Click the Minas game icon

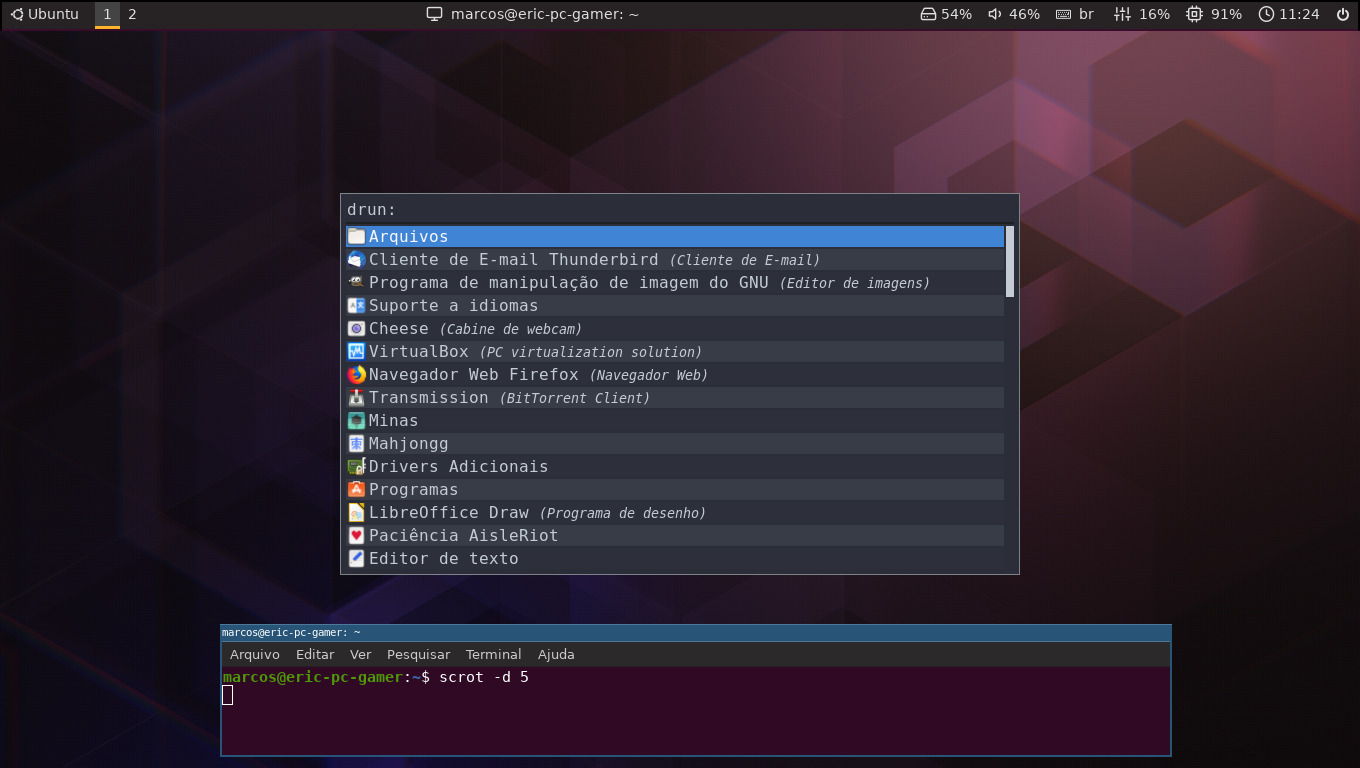(x=356, y=420)
